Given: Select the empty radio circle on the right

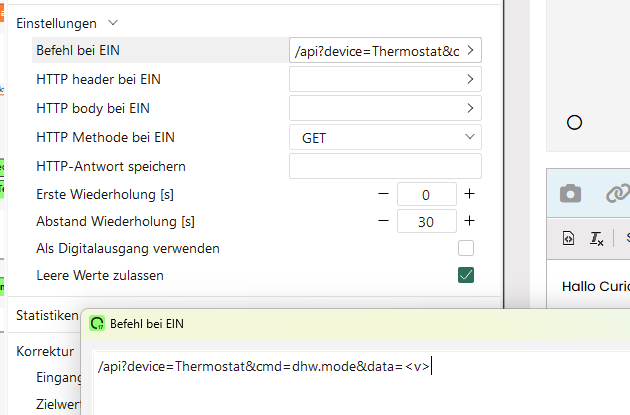Looking at the screenshot, I should pyautogui.click(x=574, y=122).
